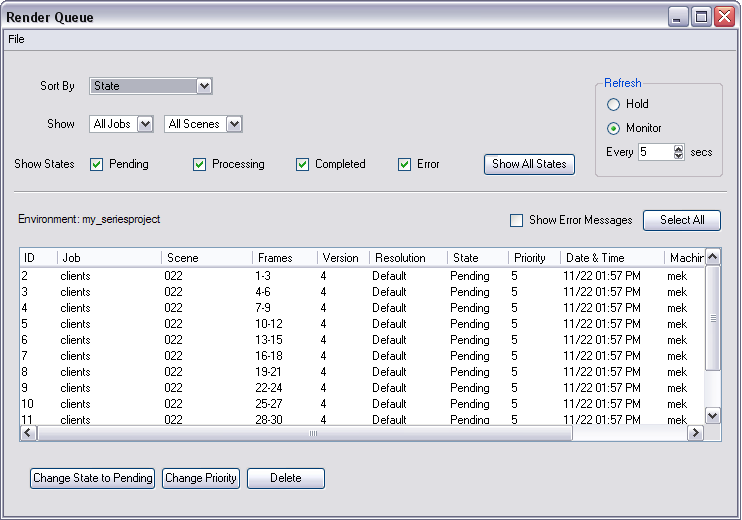Disable the Completed state checkbox

pyautogui.click(x=303, y=164)
